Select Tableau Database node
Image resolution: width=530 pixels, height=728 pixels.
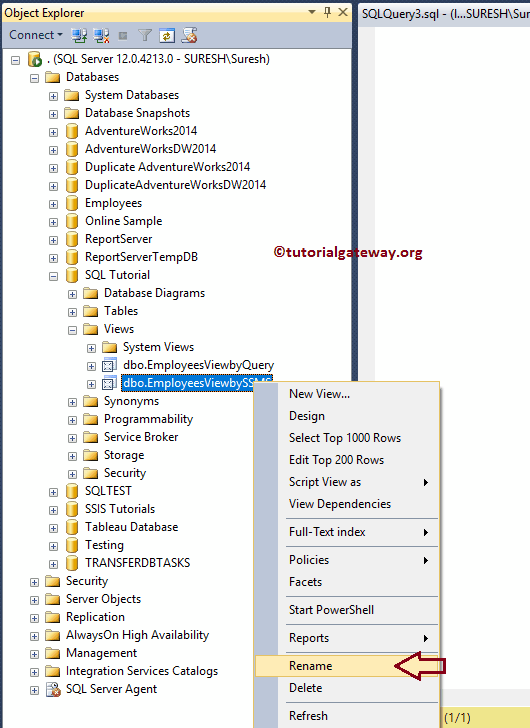[x=131, y=527]
